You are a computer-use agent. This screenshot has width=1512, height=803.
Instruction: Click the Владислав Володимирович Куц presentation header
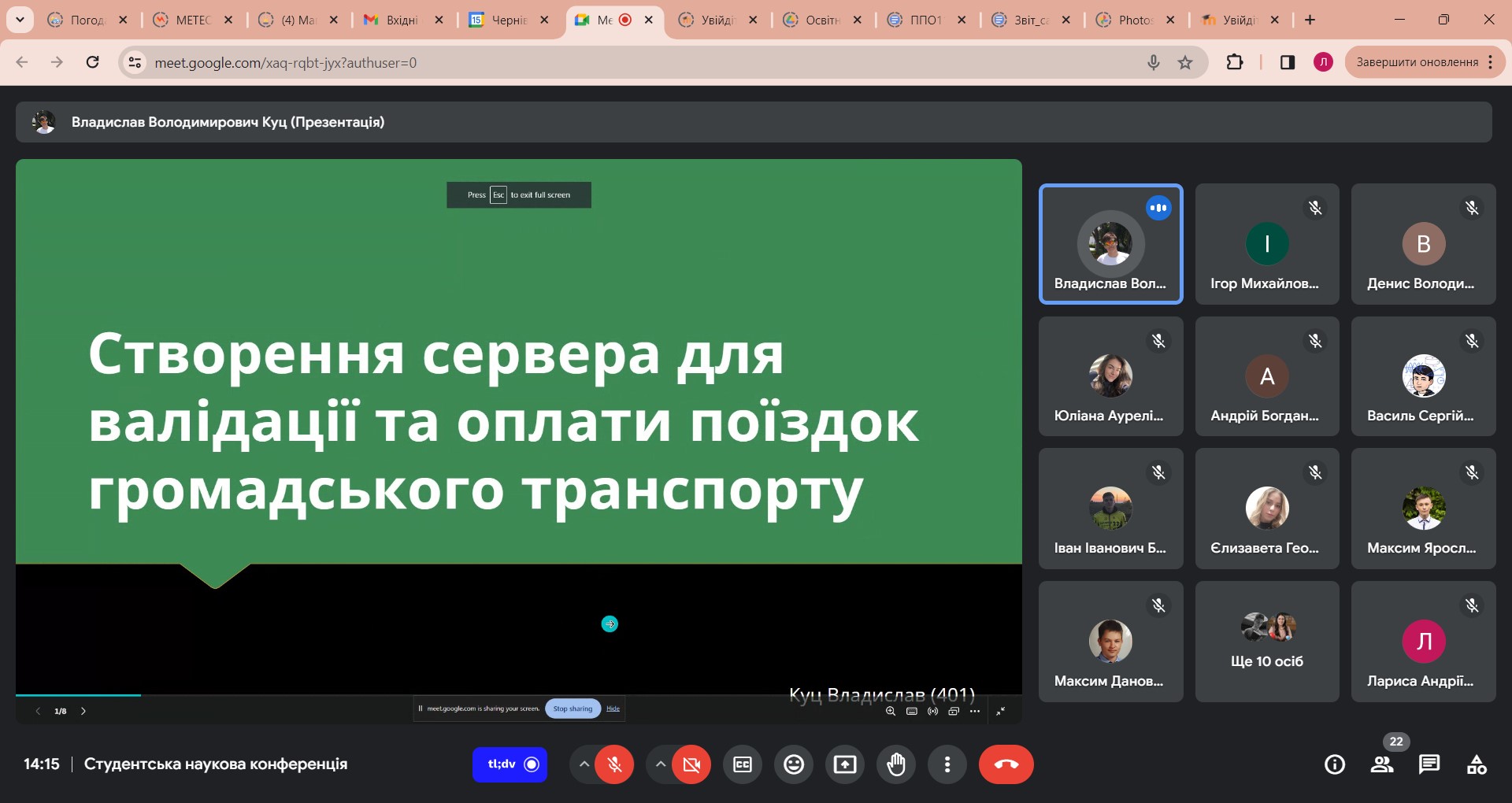coord(754,122)
